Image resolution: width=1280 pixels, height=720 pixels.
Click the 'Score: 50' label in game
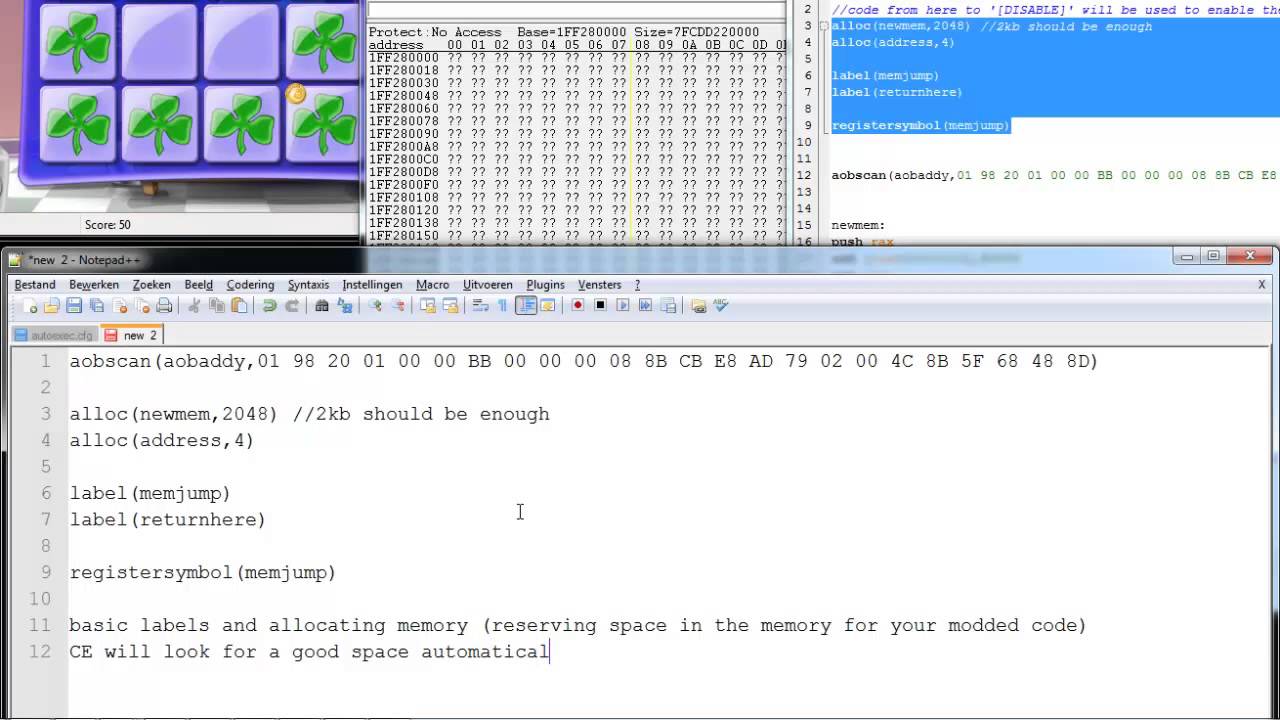tap(108, 225)
